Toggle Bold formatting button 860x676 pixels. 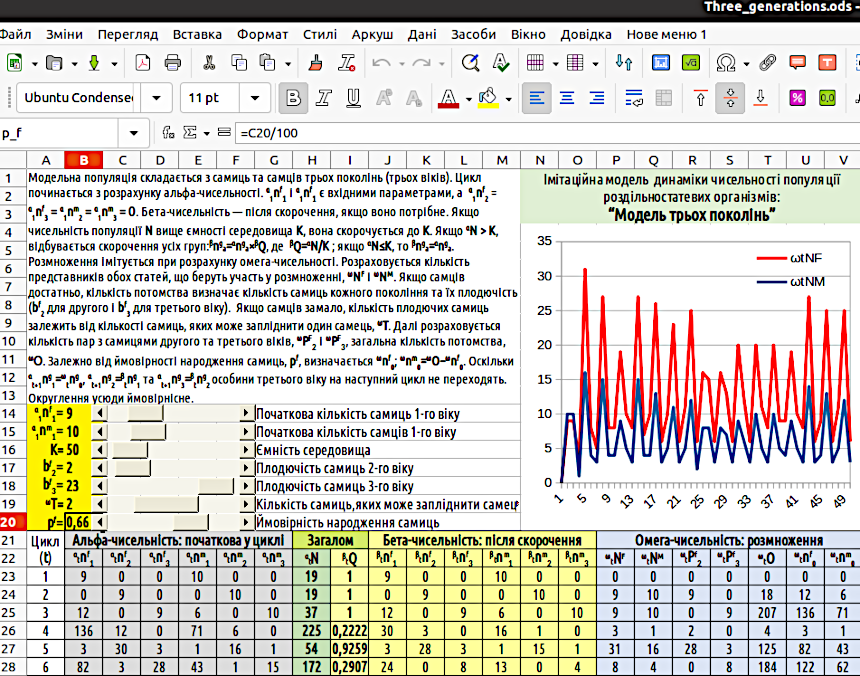(293, 98)
